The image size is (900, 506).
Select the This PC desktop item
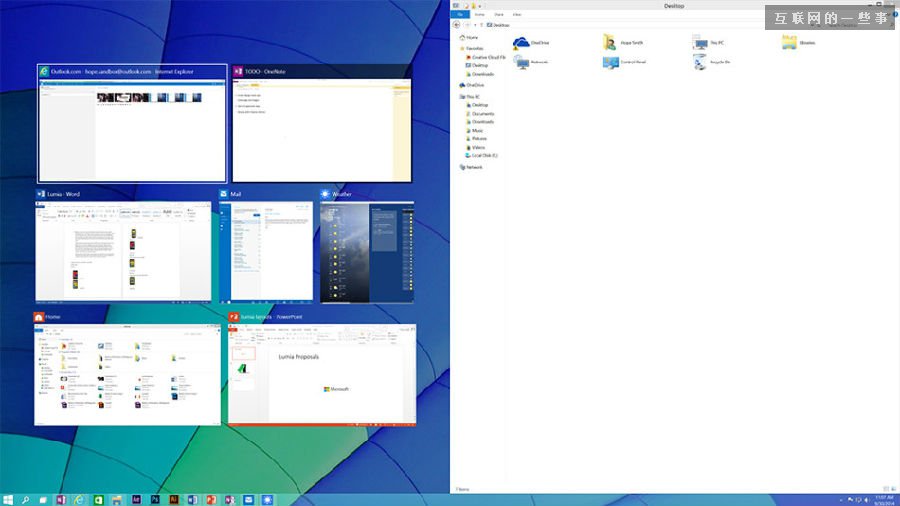point(708,43)
